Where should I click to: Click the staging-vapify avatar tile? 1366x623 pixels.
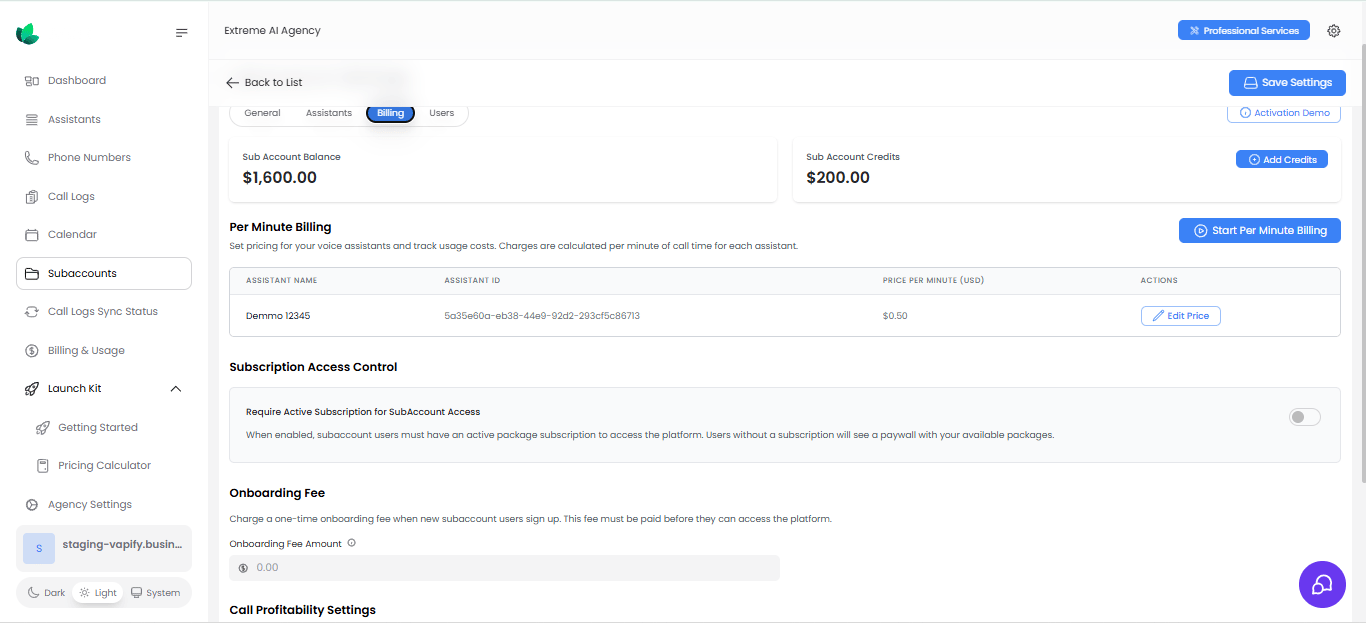tap(39, 548)
